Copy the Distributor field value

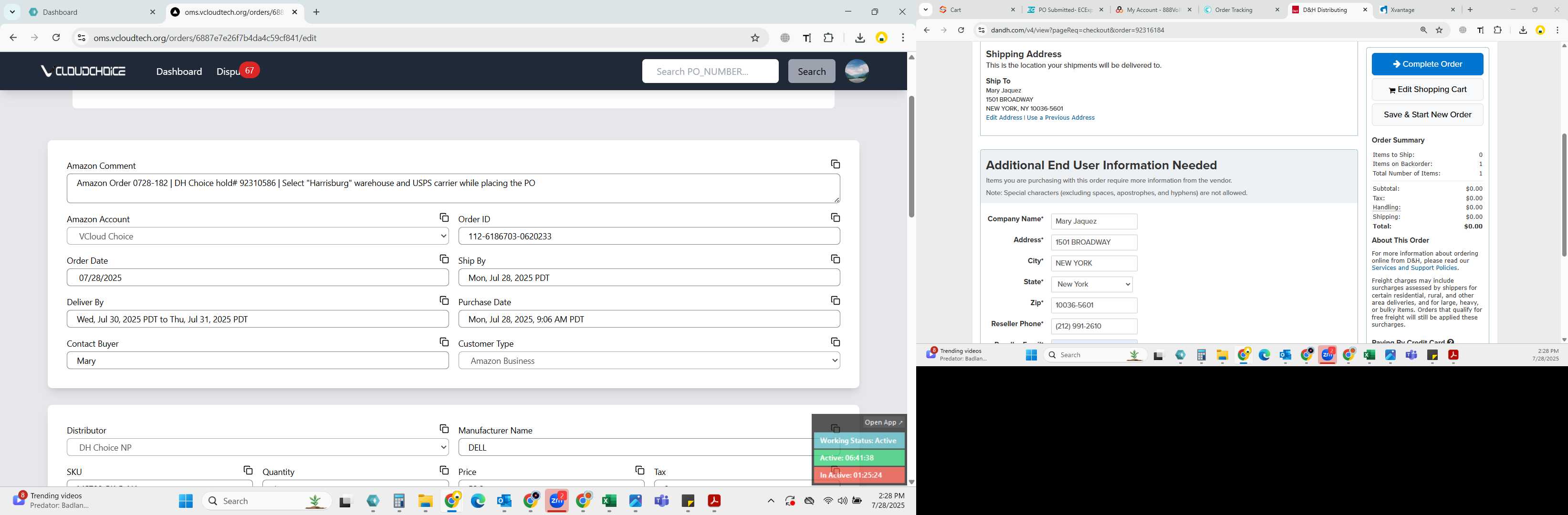444,429
